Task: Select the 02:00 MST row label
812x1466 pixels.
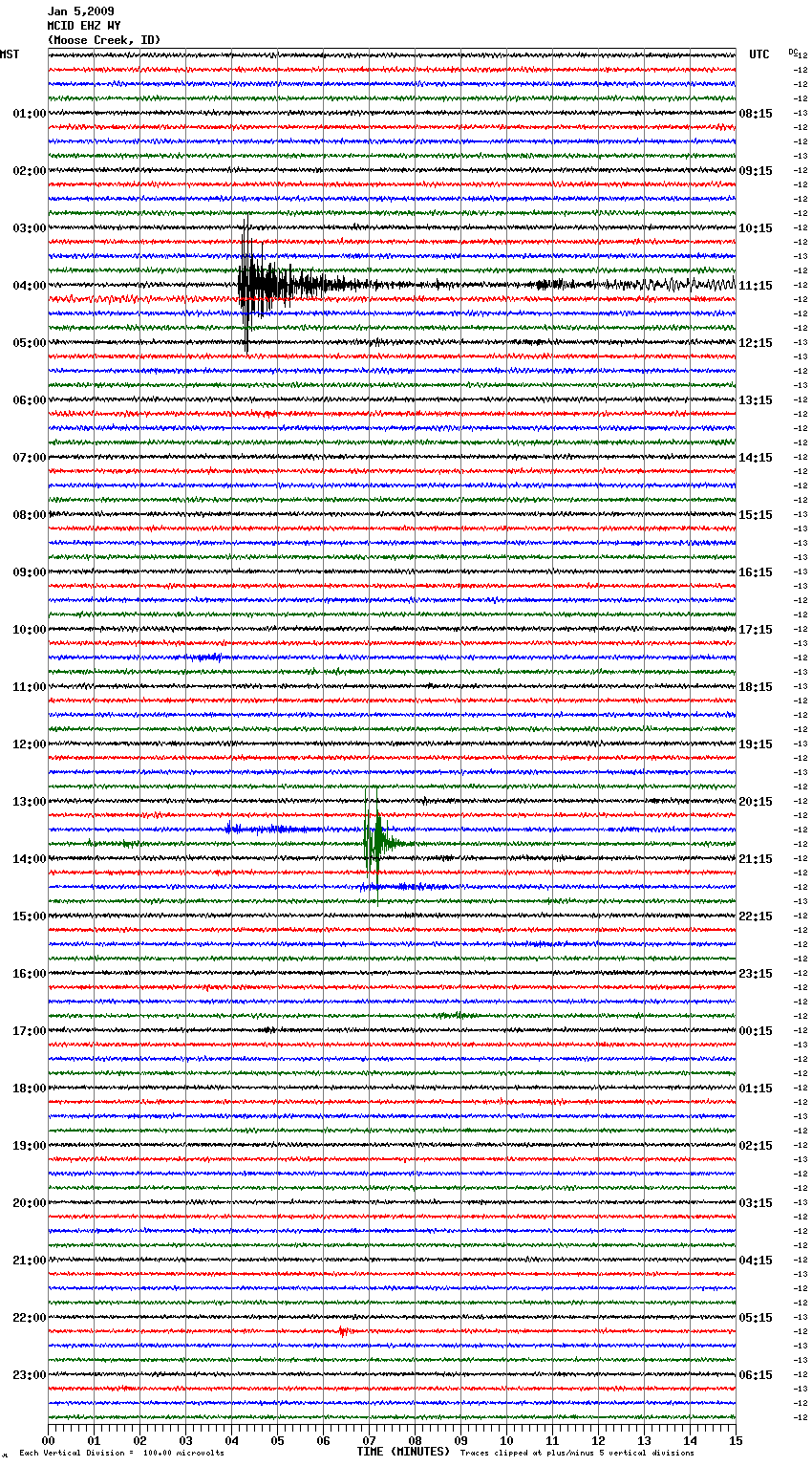Action: point(30,171)
